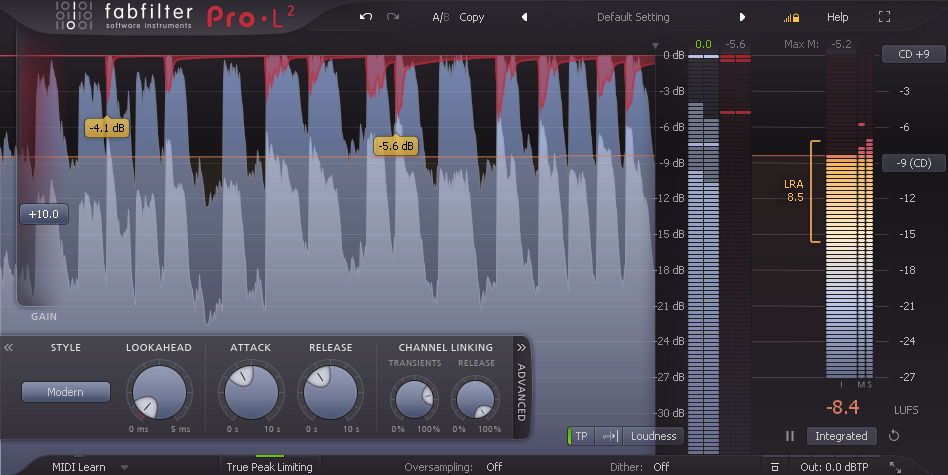Open the Modern style selector
The height and width of the screenshot is (475, 948).
point(65,392)
